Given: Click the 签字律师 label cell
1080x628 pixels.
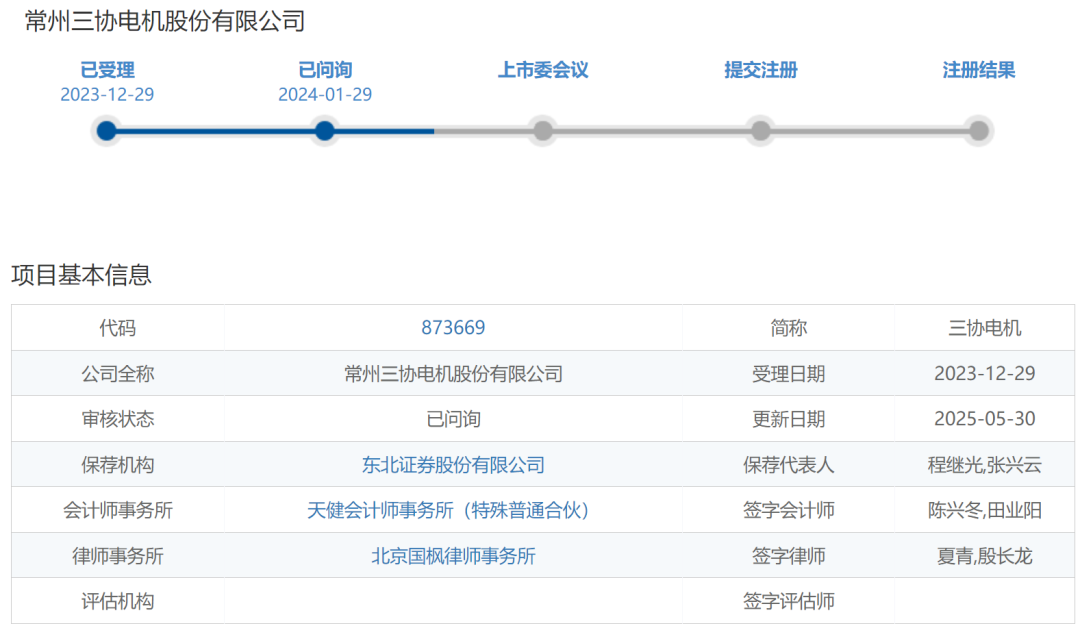Looking at the screenshot, I should (789, 556).
